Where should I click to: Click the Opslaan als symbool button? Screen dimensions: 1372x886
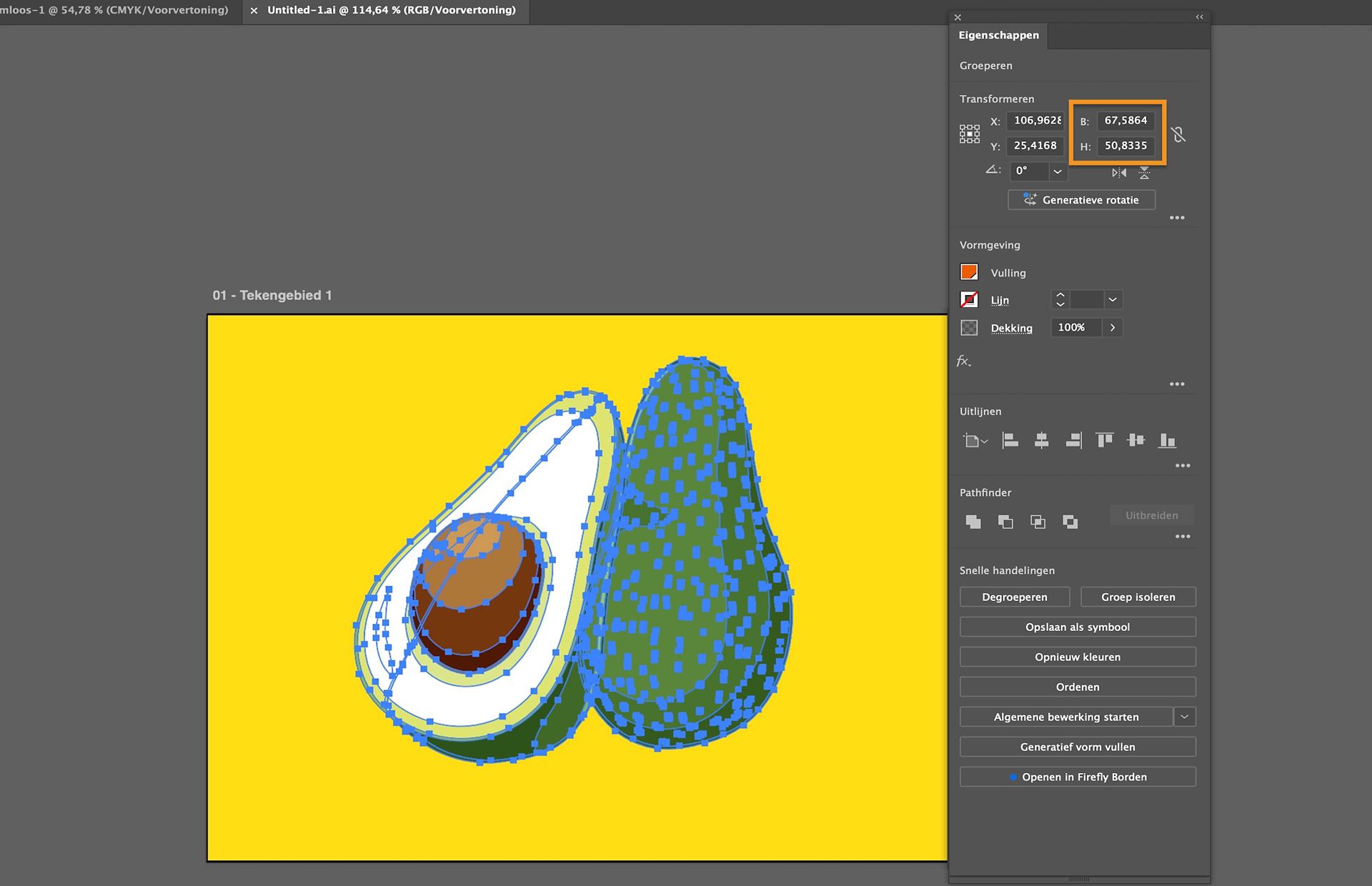(1078, 627)
